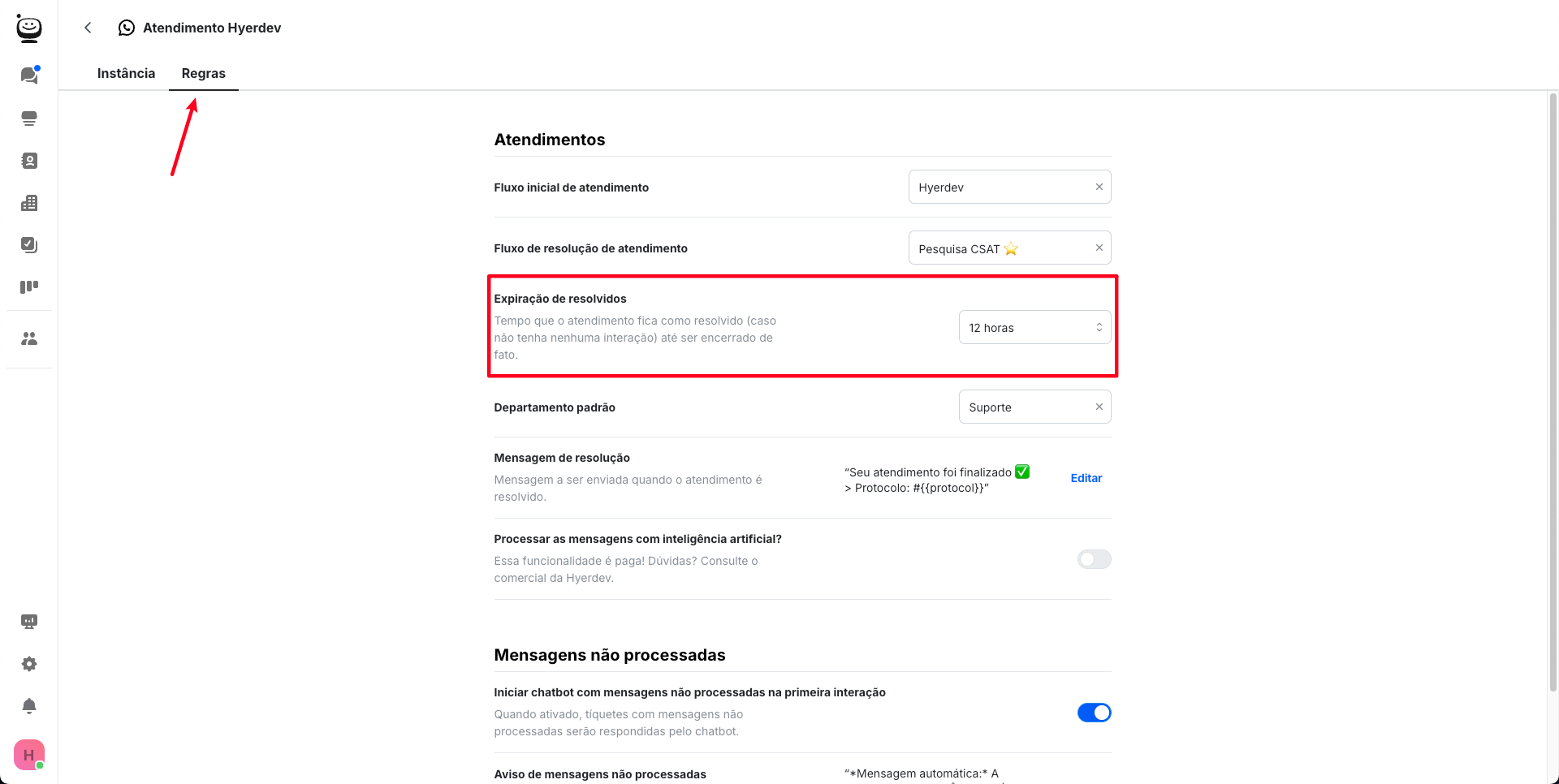The height and width of the screenshot is (784, 1559).
Task: Select the Regras tab
Action: coord(203,73)
